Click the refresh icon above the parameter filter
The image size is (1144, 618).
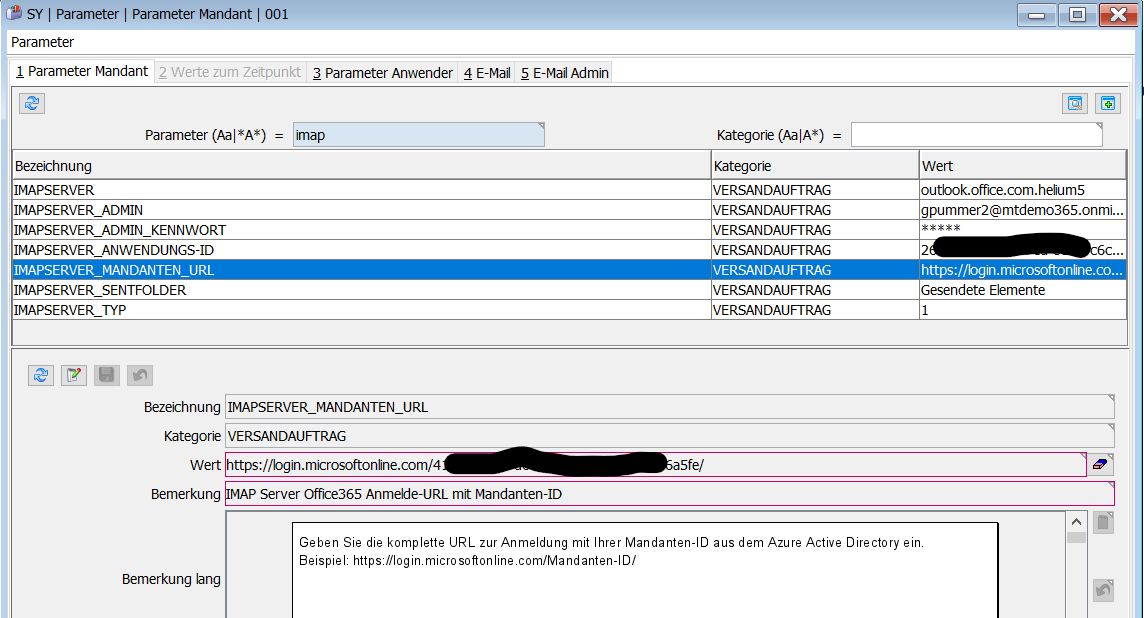(32, 103)
